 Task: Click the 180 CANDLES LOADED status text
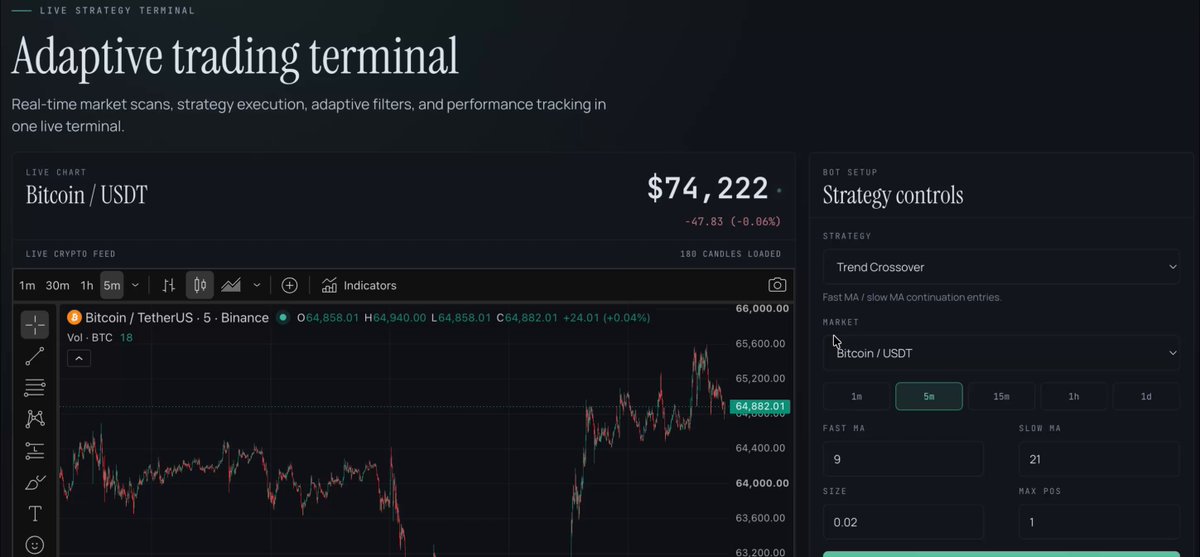click(731, 254)
